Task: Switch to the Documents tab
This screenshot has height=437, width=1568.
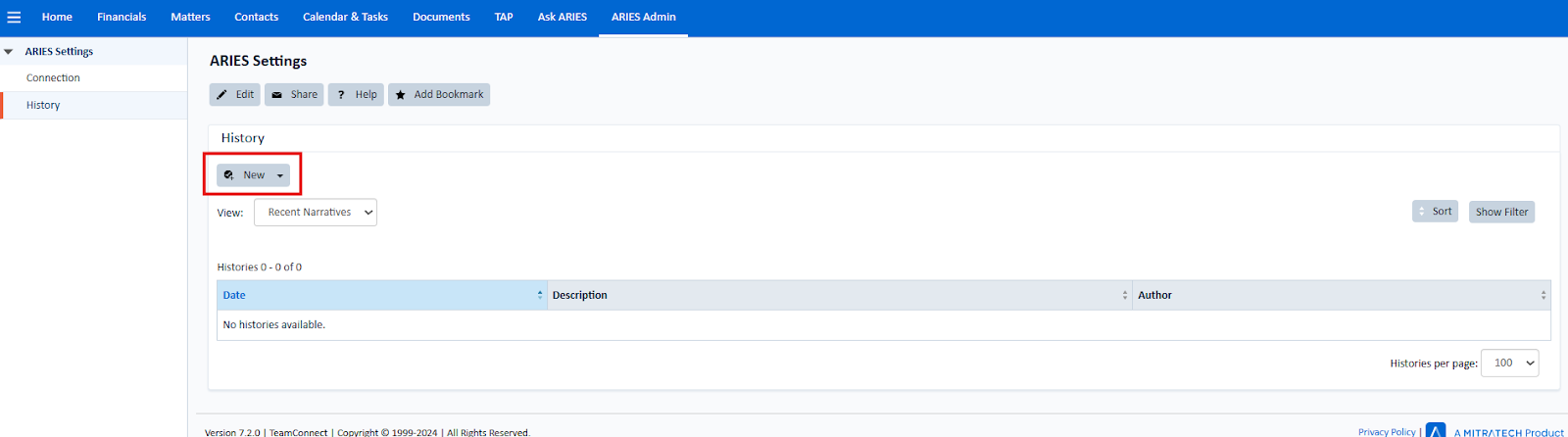Action: point(441,17)
